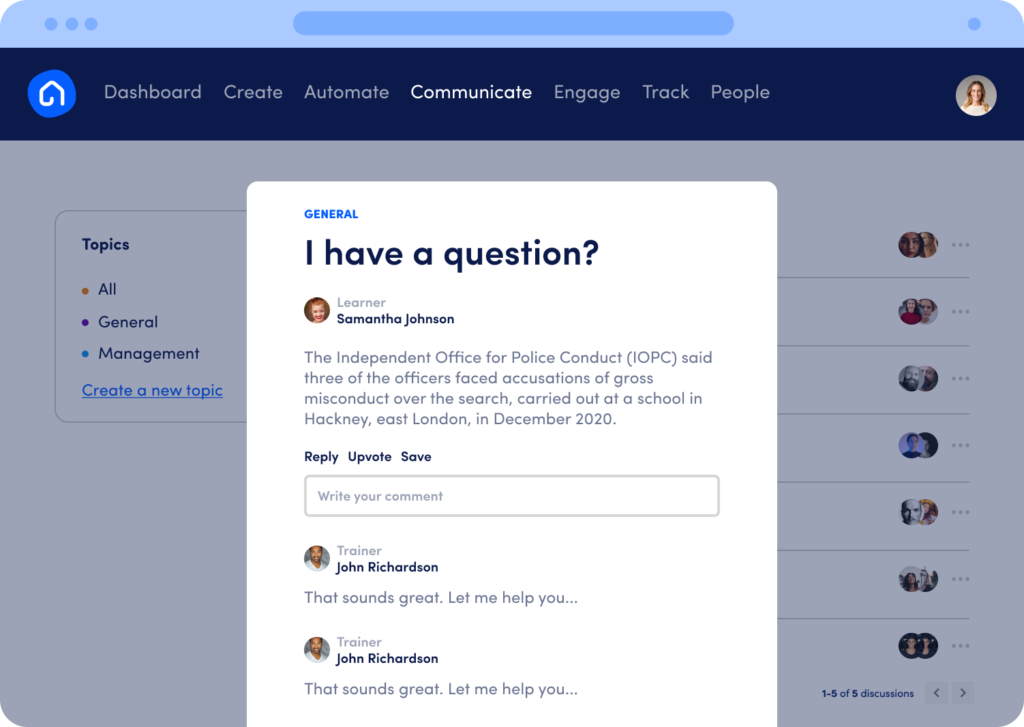Open the user profile avatar
This screenshot has width=1024, height=727.
(975, 95)
